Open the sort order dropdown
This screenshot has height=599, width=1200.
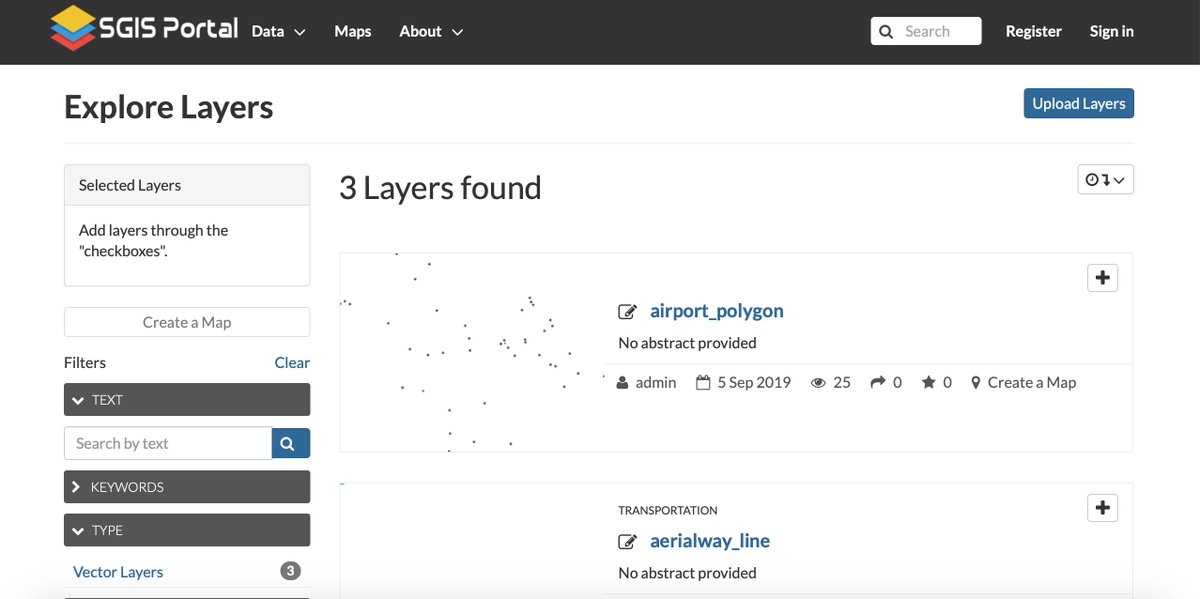1105,179
